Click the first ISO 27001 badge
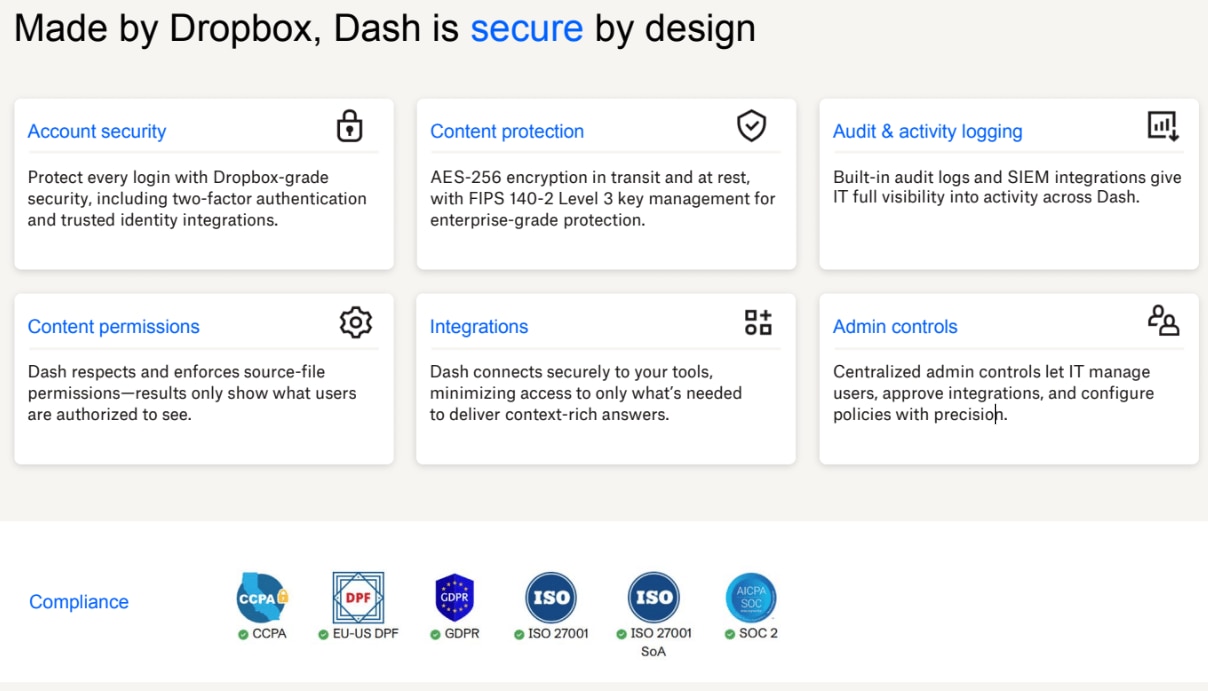 click(x=551, y=598)
